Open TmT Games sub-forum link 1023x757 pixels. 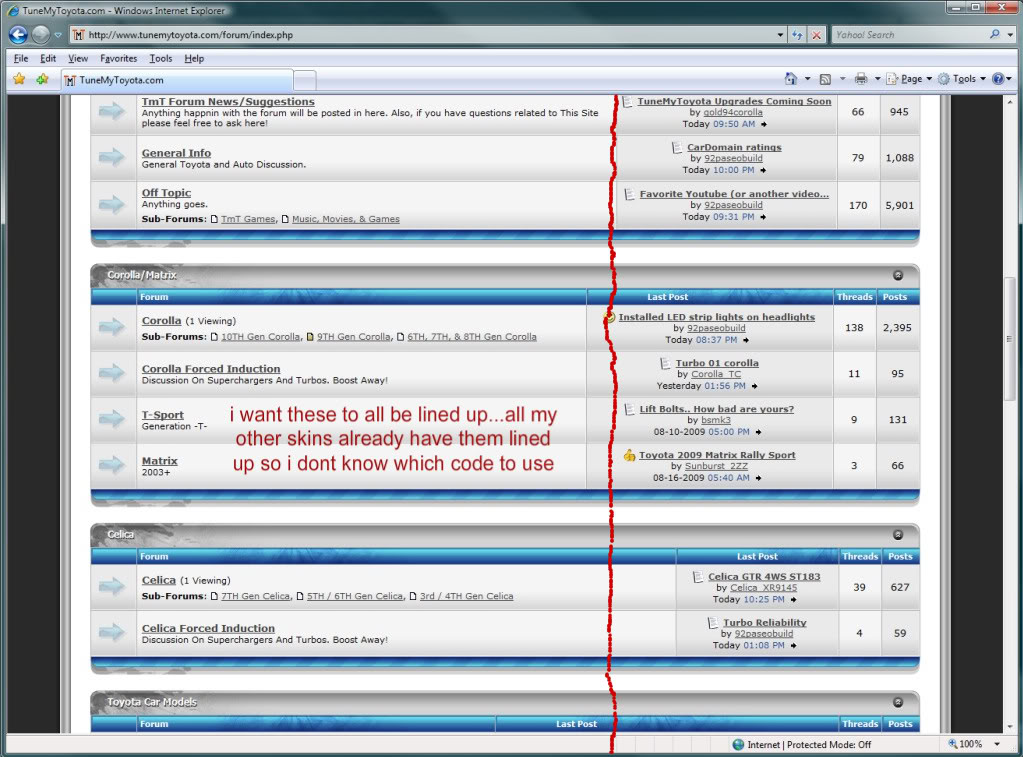point(248,219)
